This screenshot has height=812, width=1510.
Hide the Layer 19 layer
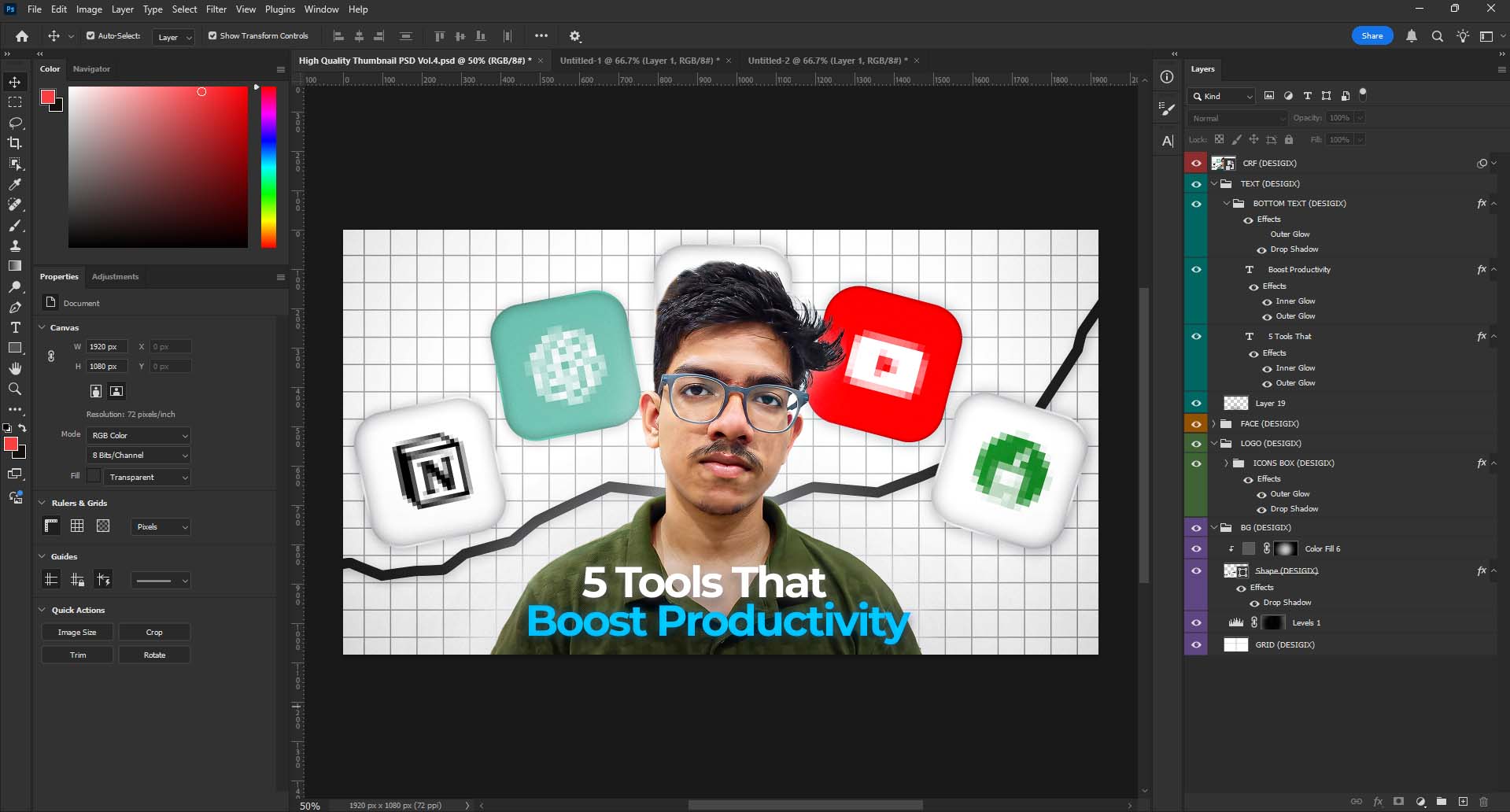coord(1196,403)
